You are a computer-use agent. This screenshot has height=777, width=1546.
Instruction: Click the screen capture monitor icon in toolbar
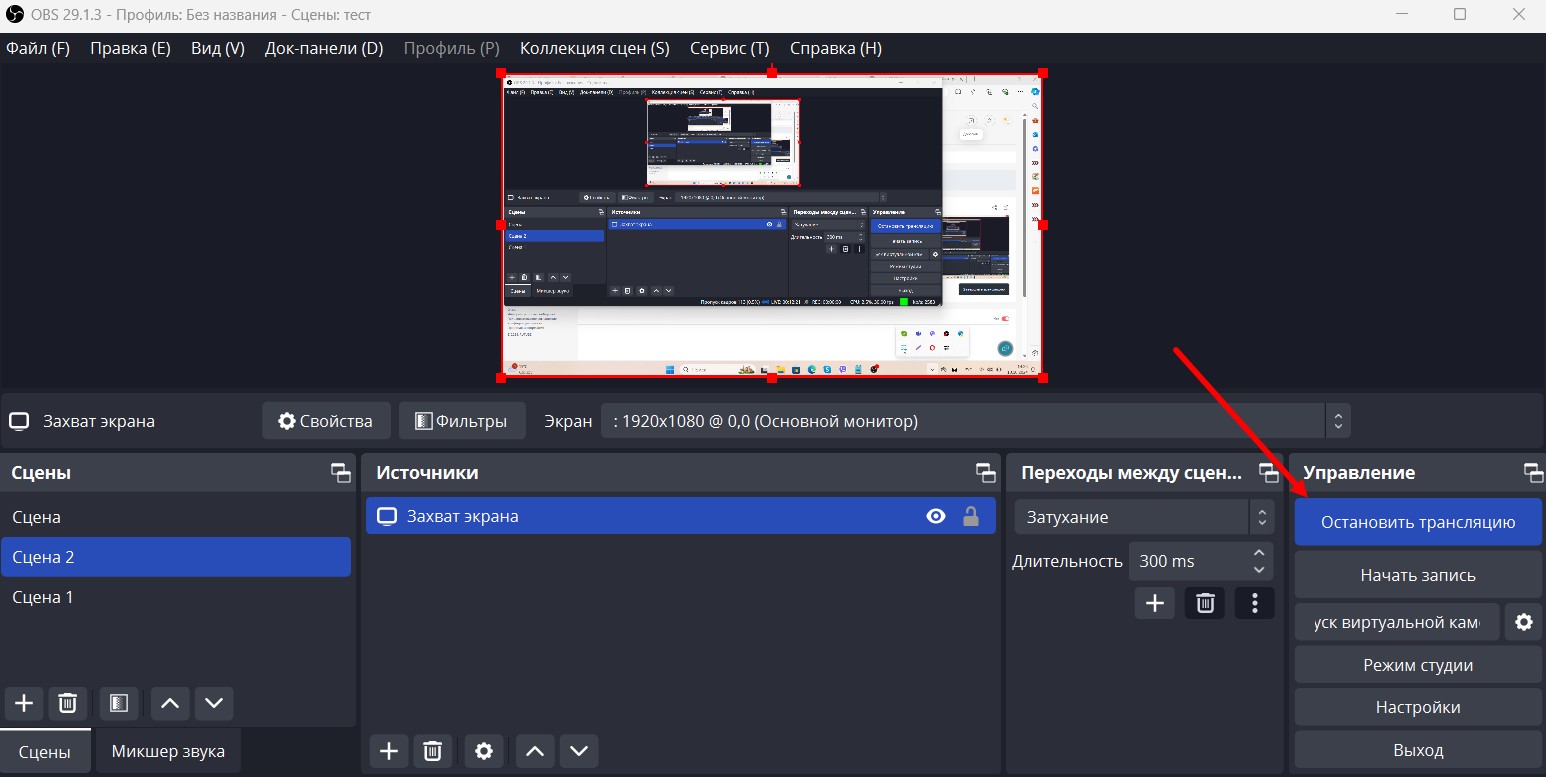(x=19, y=421)
